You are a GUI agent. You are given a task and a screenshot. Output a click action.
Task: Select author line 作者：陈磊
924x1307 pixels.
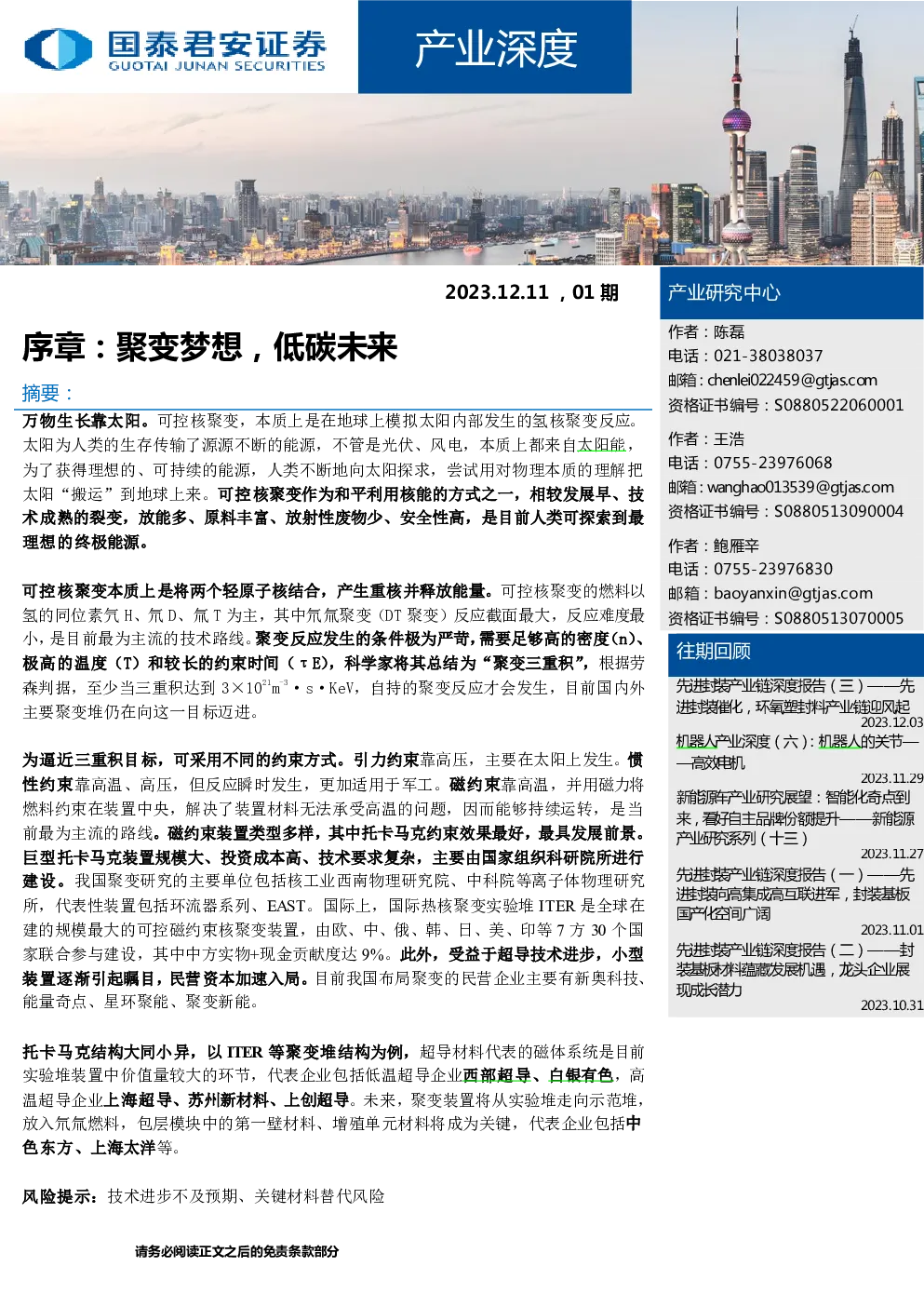pos(706,331)
